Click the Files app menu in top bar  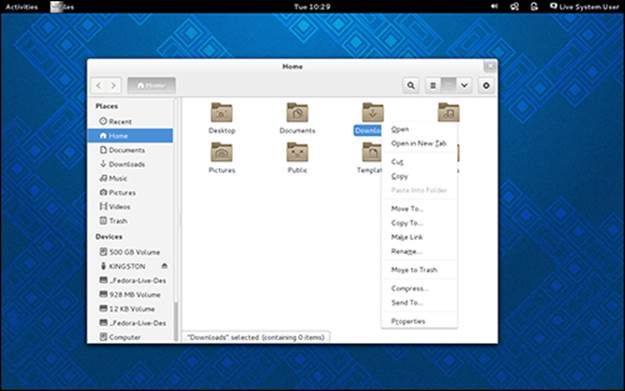tap(62, 7)
